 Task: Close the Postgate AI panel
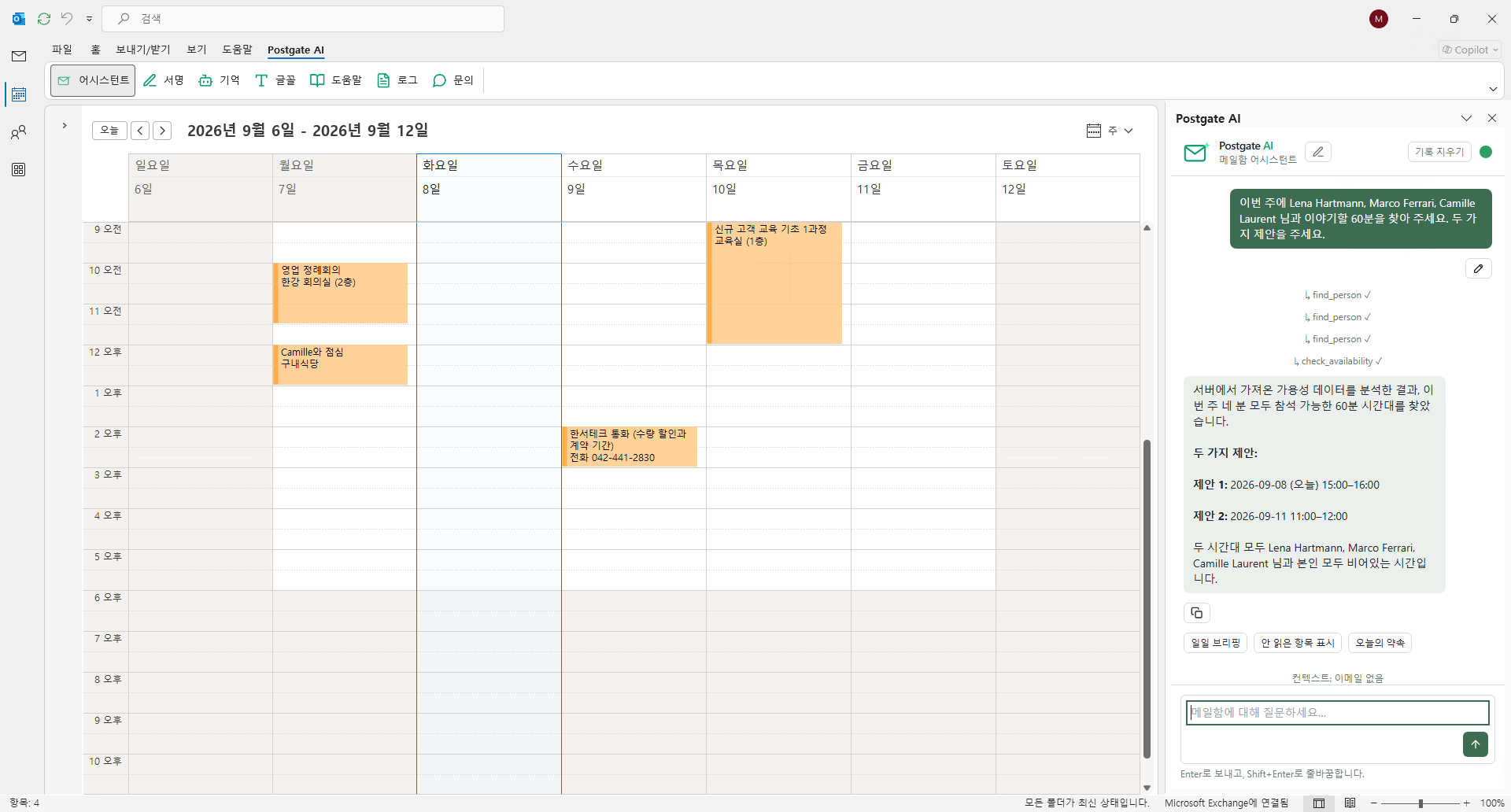tap(1492, 118)
